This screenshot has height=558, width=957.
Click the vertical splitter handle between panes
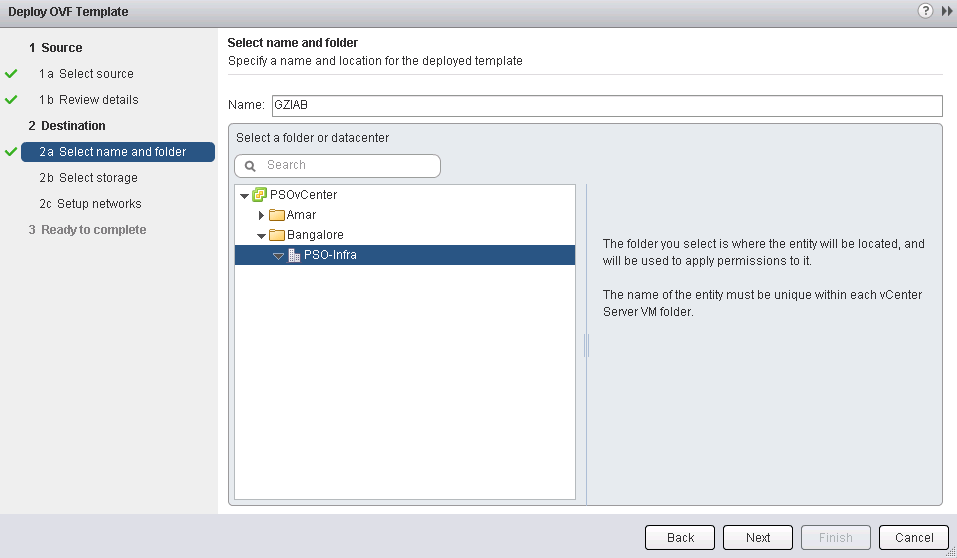[x=586, y=345]
